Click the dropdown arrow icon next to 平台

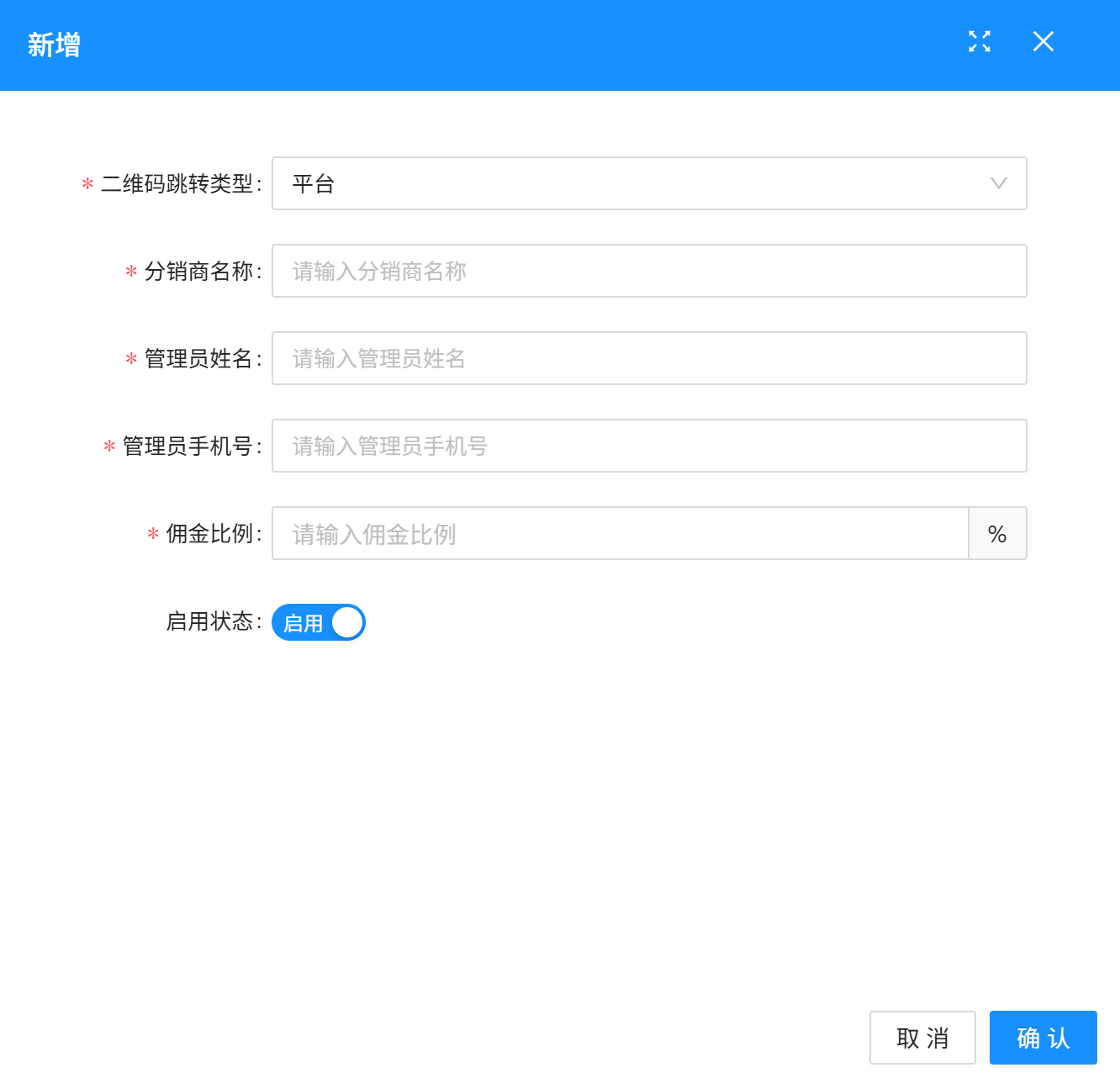(998, 183)
